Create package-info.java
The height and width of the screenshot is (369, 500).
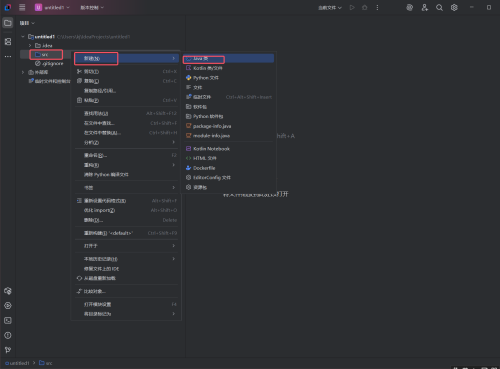pos(228,126)
